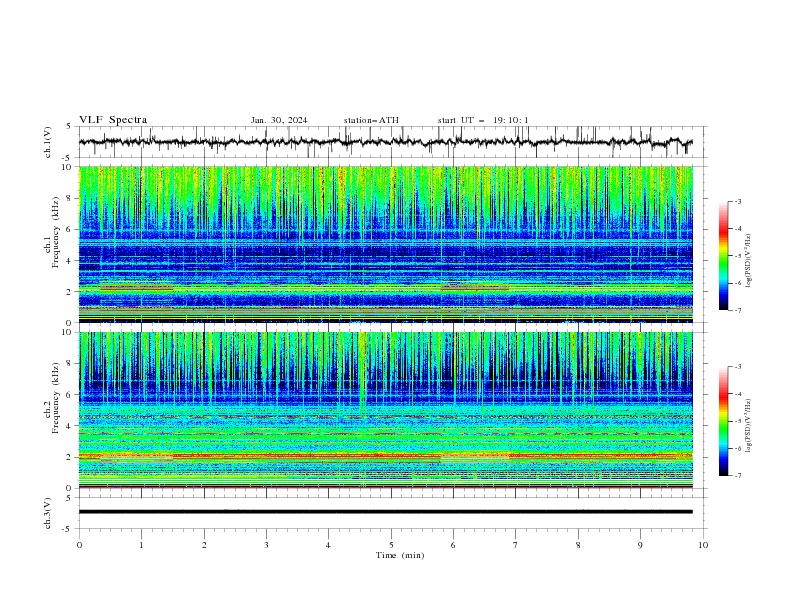Click the ch.1 spectrogram color scale bar
792x612 pixels.
click(x=723, y=256)
